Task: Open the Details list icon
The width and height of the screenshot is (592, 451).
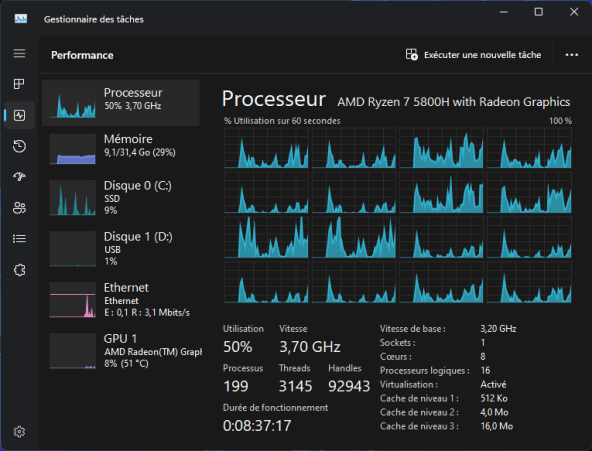Action: click(19, 239)
